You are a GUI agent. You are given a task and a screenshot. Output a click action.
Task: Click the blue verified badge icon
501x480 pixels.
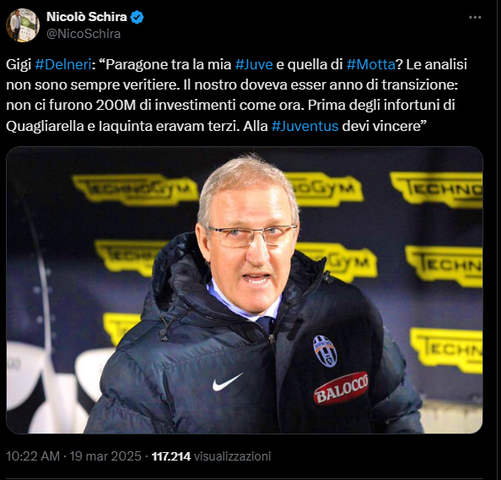(x=137, y=17)
